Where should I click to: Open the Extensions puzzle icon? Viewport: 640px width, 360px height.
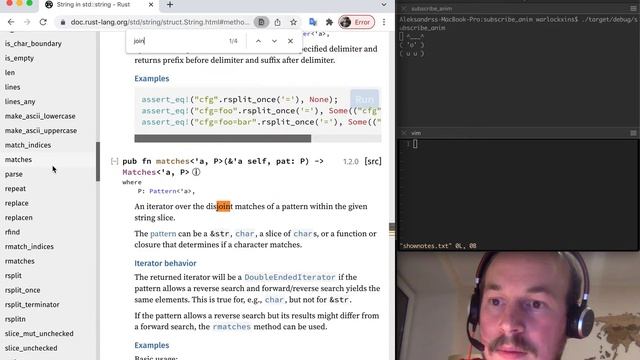(329, 22)
